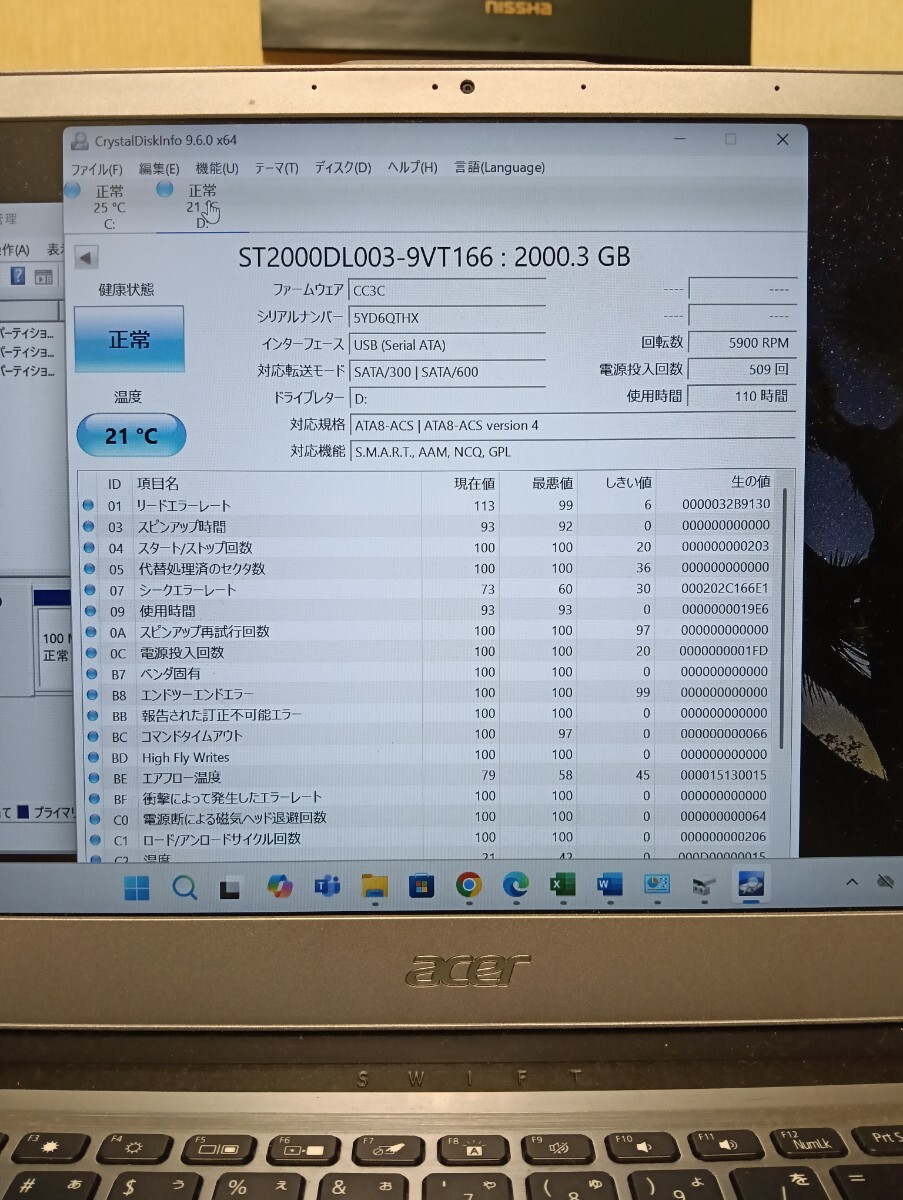This screenshot has height=1200, width=903.
Task: Open Excel from the taskbar
Action: pos(562,885)
